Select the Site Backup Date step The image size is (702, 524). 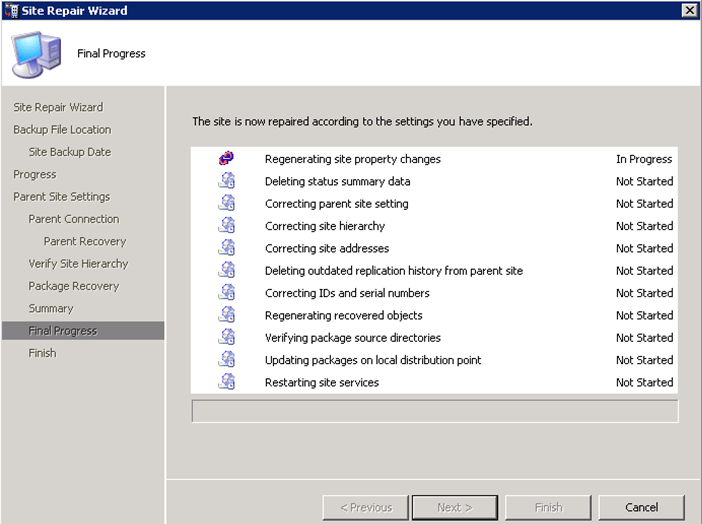[x=70, y=152]
